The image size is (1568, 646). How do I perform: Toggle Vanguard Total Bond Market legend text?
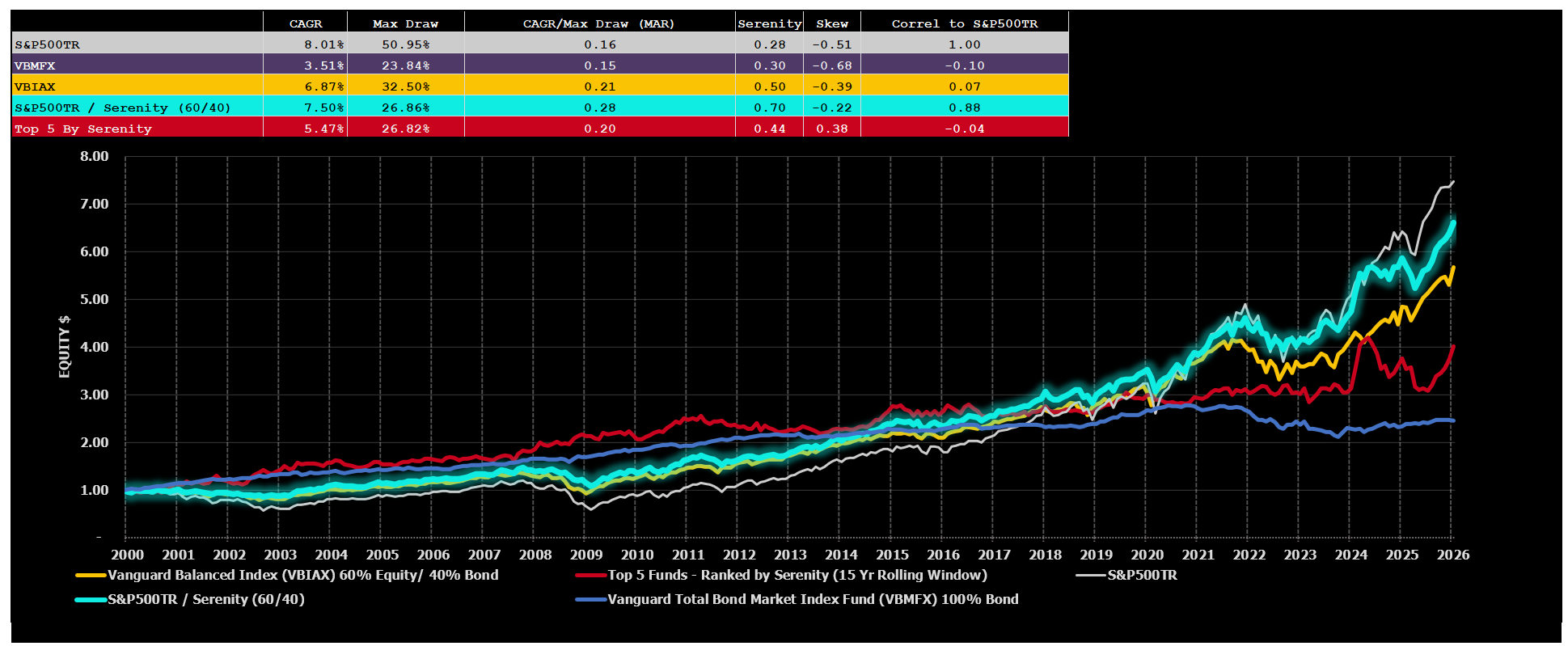tap(813, 600)
